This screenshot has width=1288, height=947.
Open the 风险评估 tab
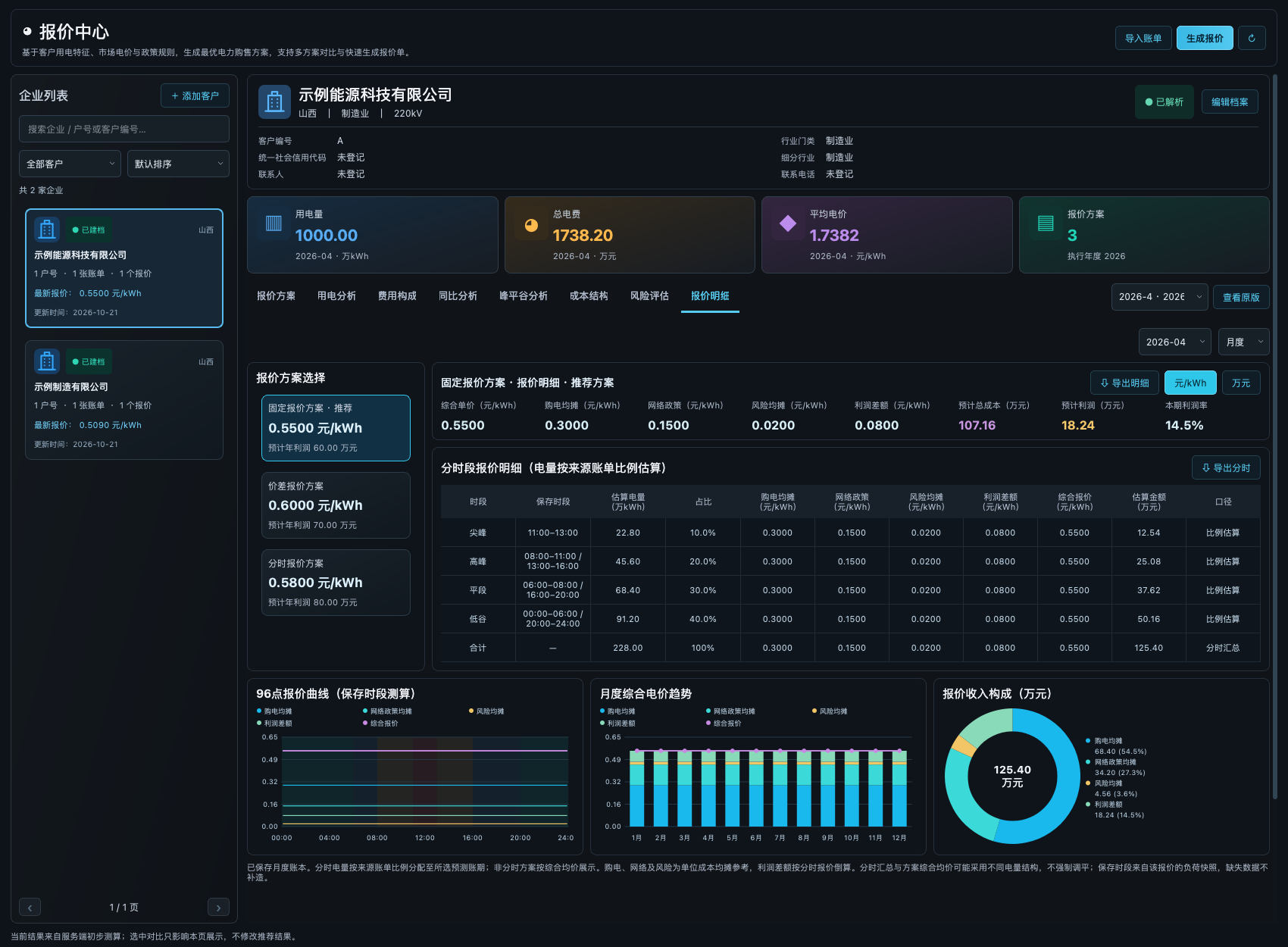coord(649,296)
